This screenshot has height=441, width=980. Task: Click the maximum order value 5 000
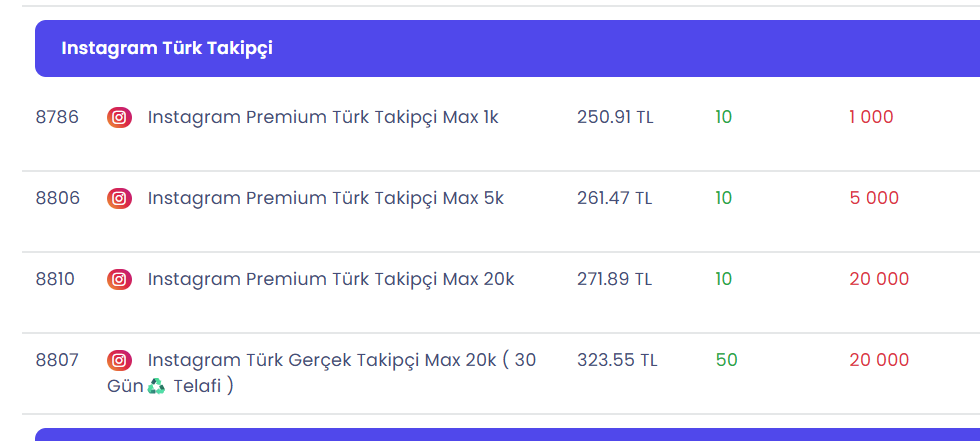coord(874,199)
